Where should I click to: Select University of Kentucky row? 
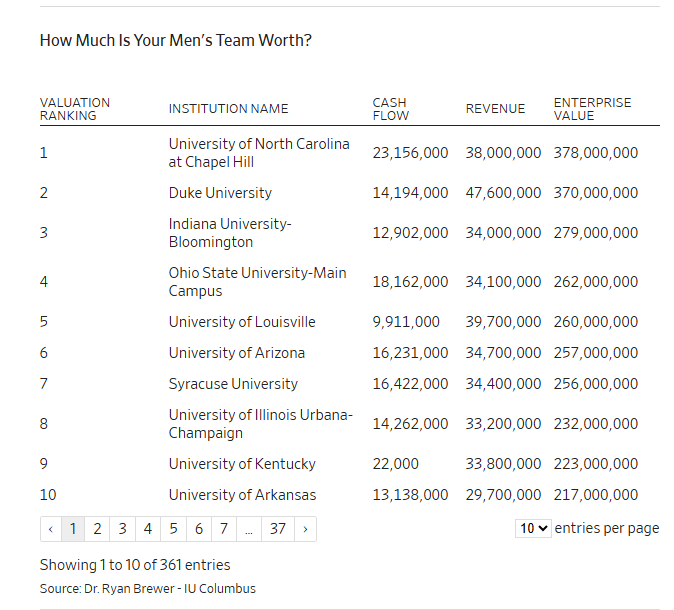[x=242, y=464]
